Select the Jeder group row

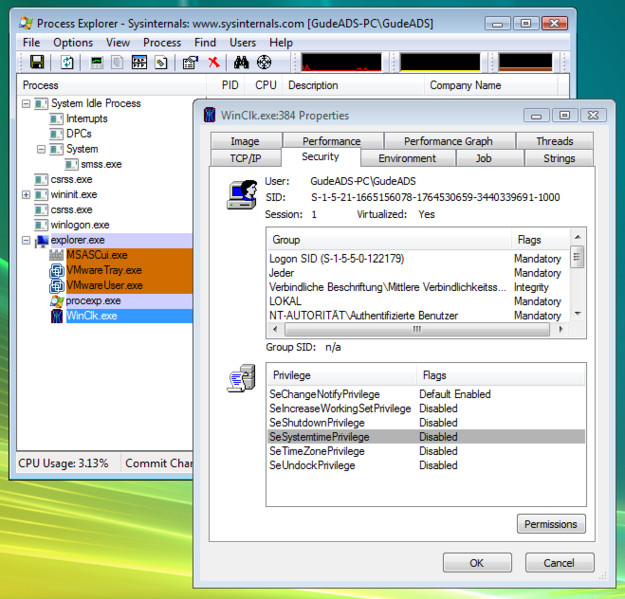point(419,273)
